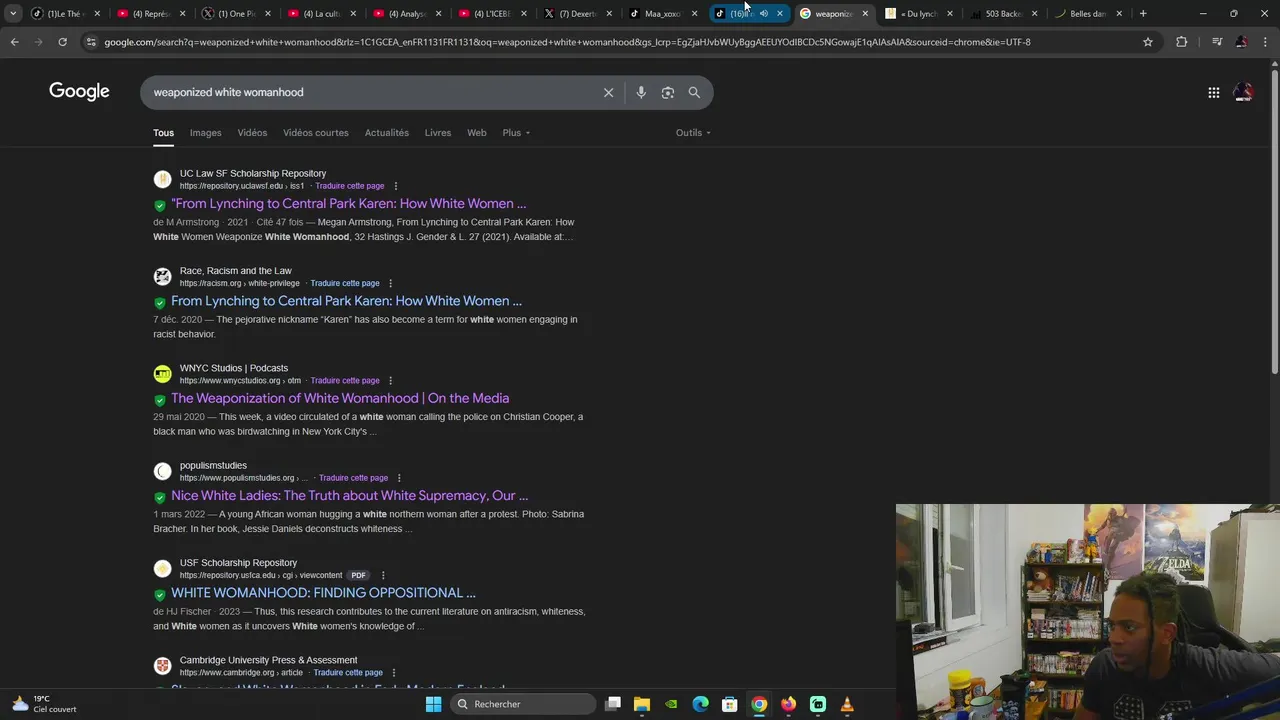The height and width of the screenshot is (720, 1280).
Task: Switch to the Livres filter tab
Action: [x=438, y=133]
